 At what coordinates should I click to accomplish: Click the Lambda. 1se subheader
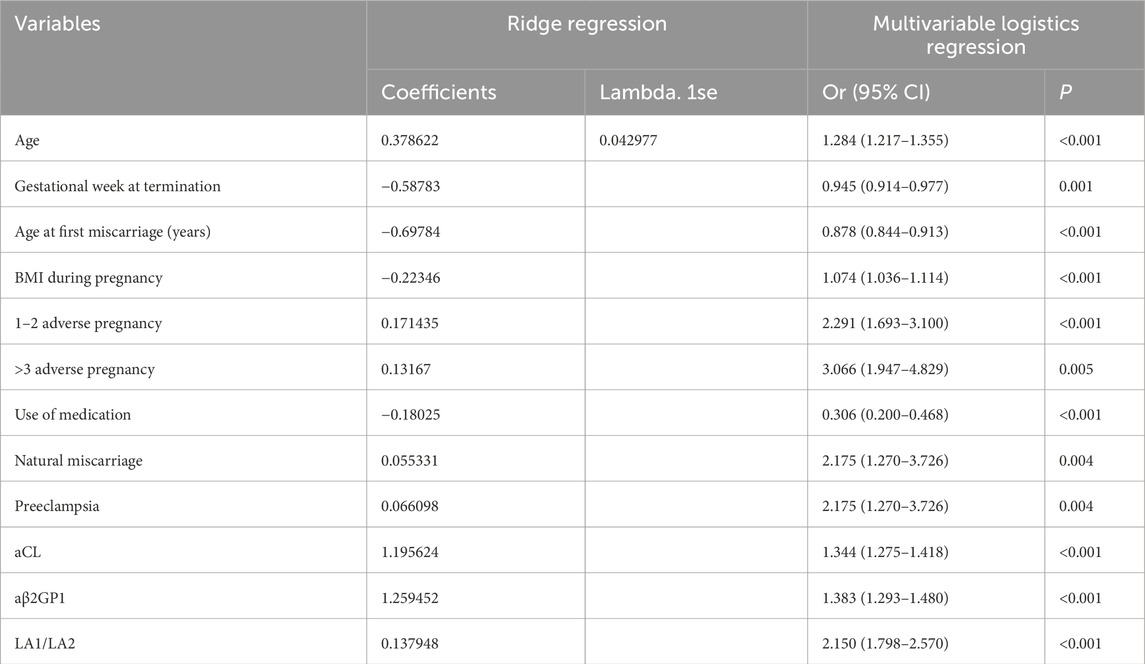point(659,92)
